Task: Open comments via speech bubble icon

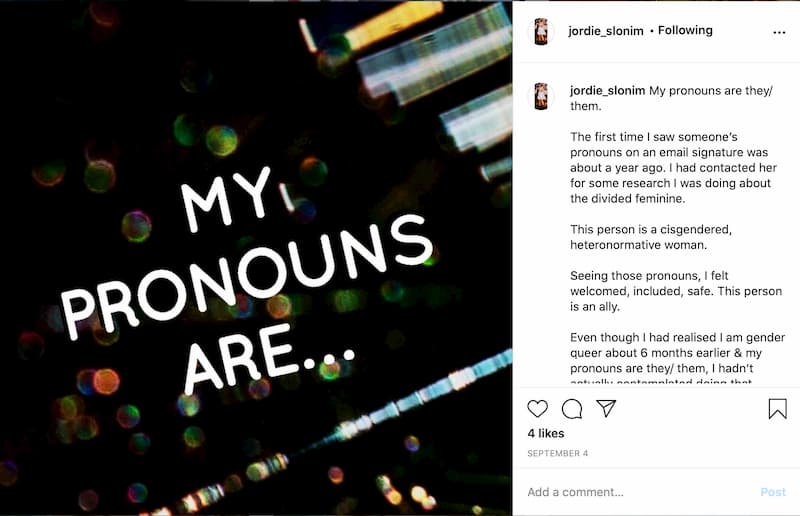Action: (571, 409)
